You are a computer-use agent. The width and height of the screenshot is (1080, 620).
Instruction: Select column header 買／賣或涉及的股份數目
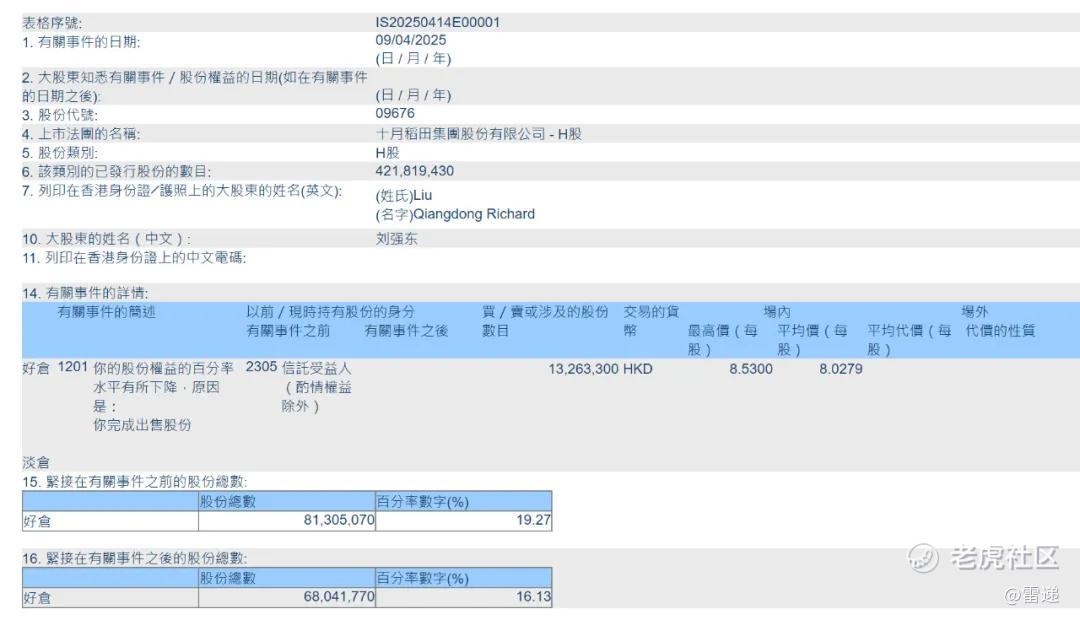[545, 321]
